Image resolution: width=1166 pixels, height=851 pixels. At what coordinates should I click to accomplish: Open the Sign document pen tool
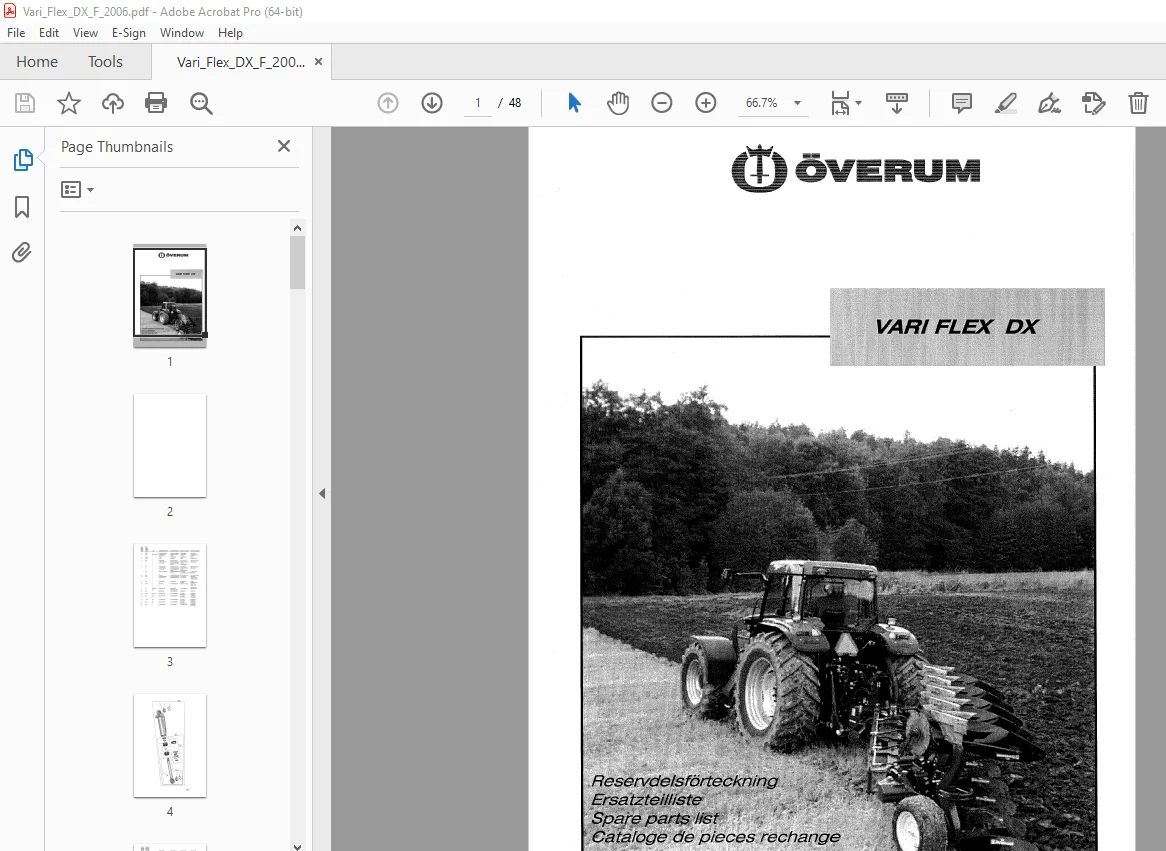coord(1049,103)
